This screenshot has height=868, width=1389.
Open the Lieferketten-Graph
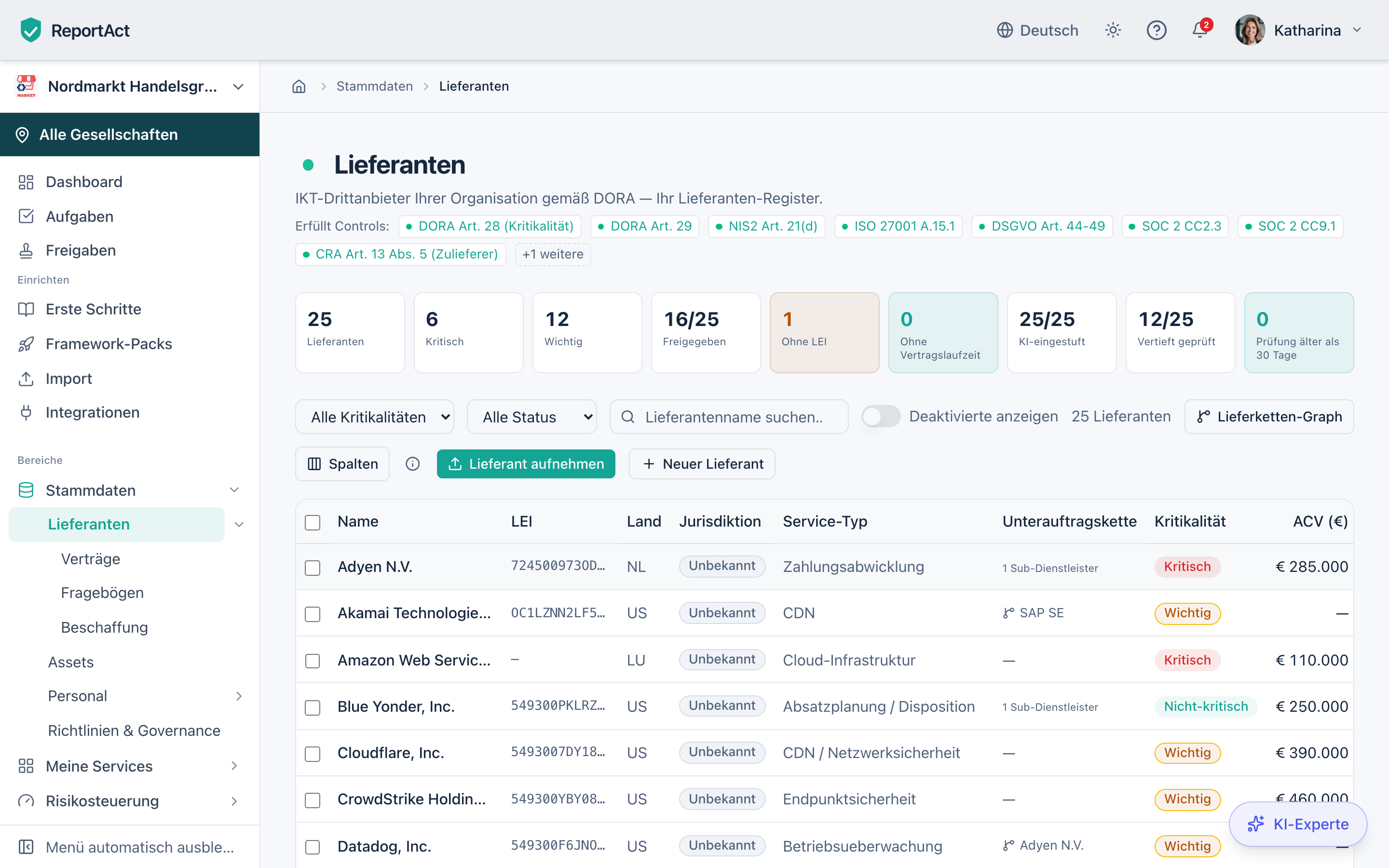click(x=1269, y=416)
